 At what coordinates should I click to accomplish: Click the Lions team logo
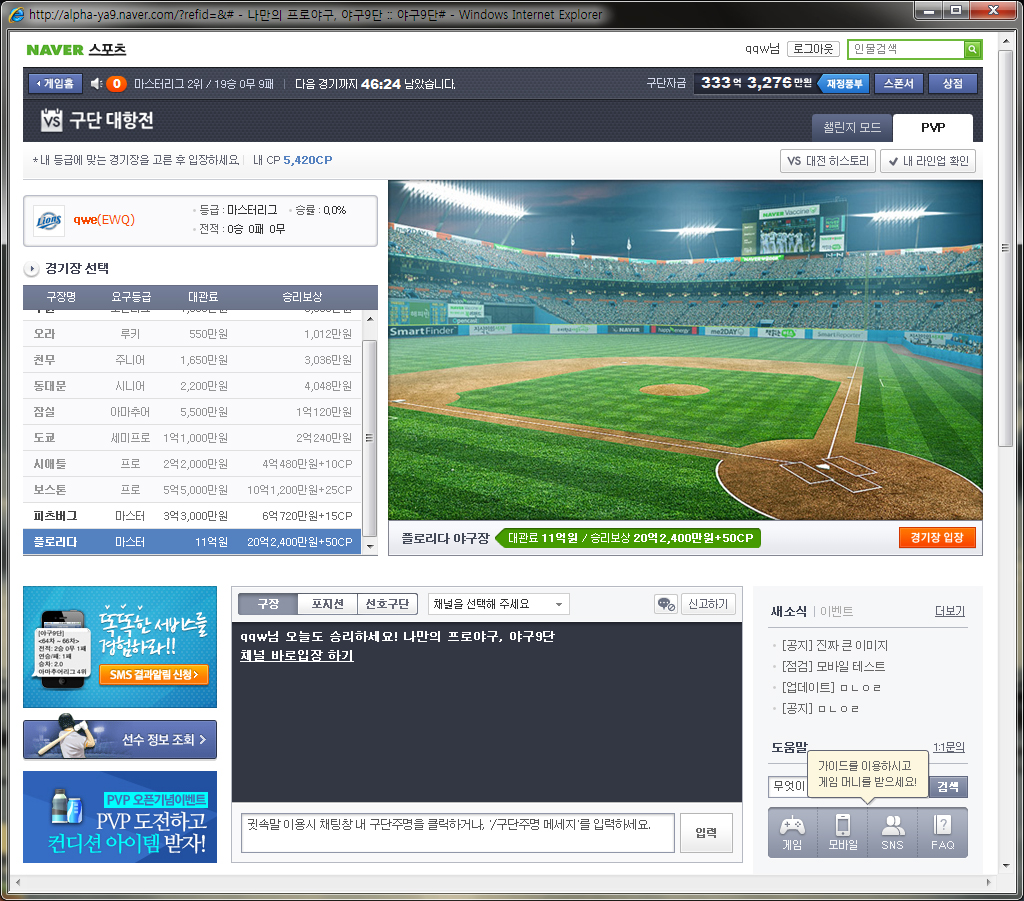tap(49, 220)
